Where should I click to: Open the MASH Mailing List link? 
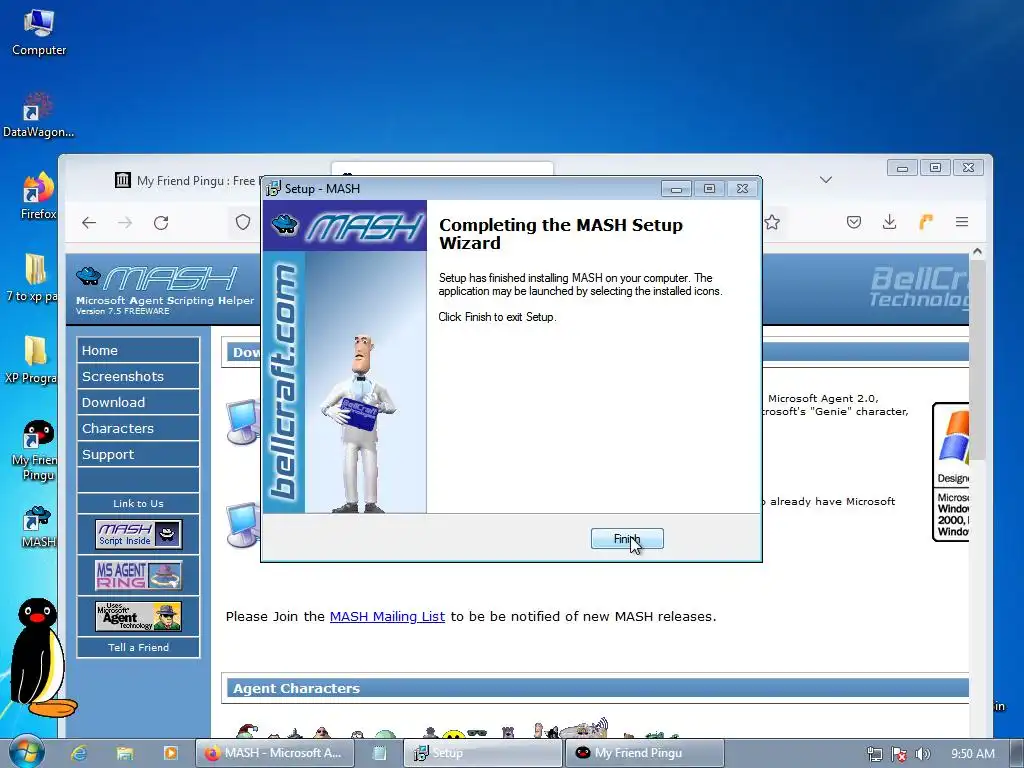pyautogui.click(x=387, y=616)
